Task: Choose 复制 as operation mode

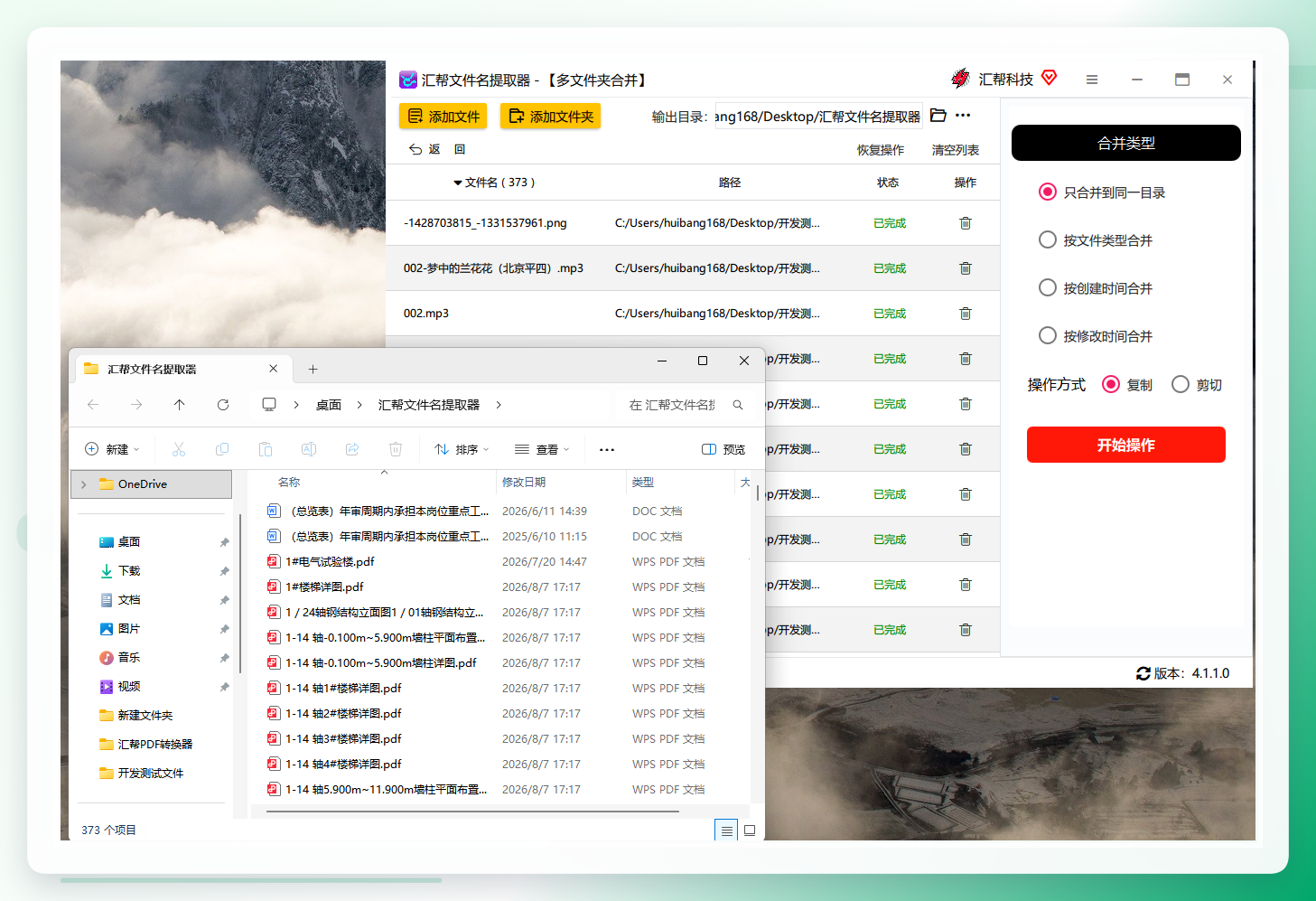Action: pyautogui.click(x=1111, y=384)
